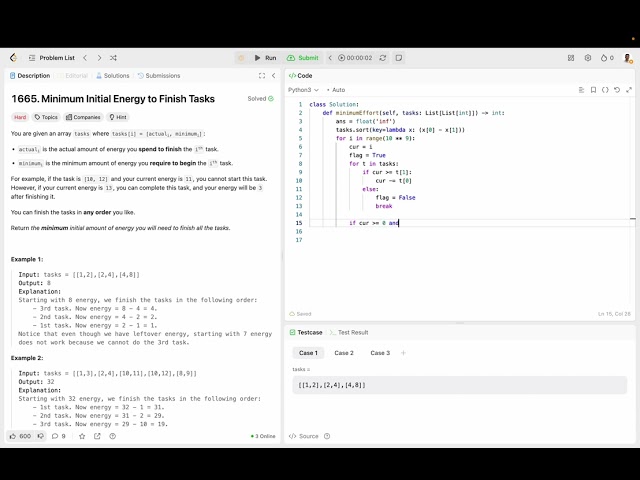Open the layout manager icon
The width and height of the screenshot is (640, 480).
[x=571, y=58]
